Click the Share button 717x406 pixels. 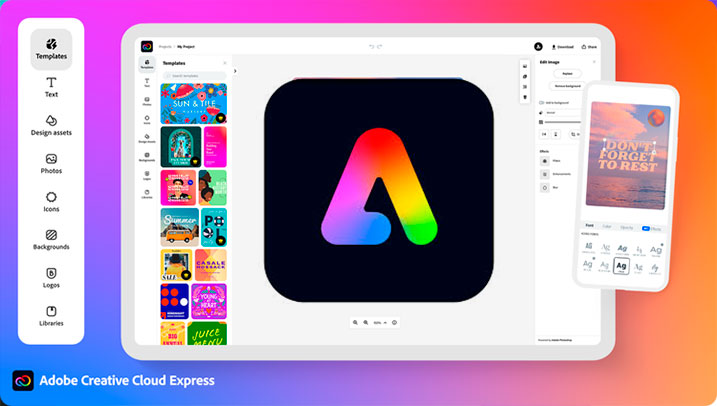589,47
